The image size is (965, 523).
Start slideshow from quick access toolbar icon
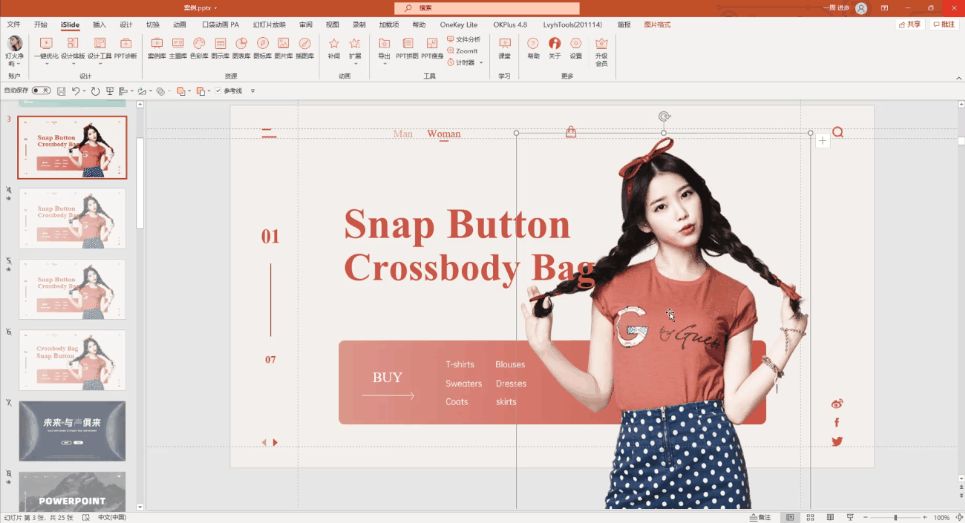110,91
